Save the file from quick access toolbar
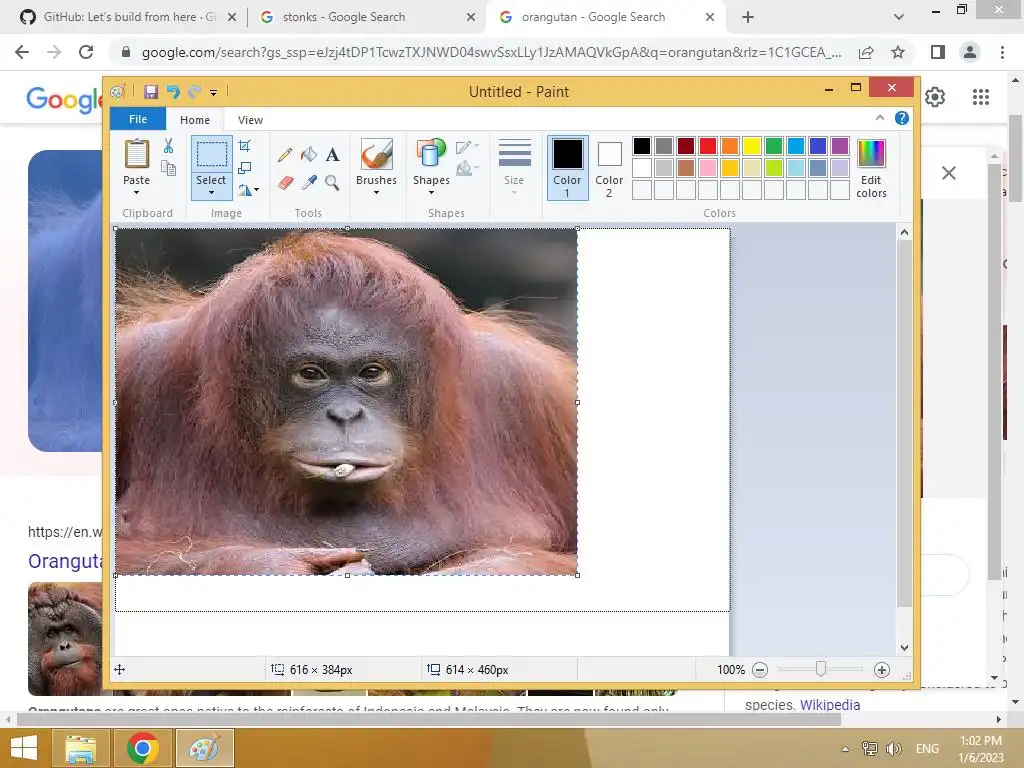The image size is (1024, 768). [151, 92]
